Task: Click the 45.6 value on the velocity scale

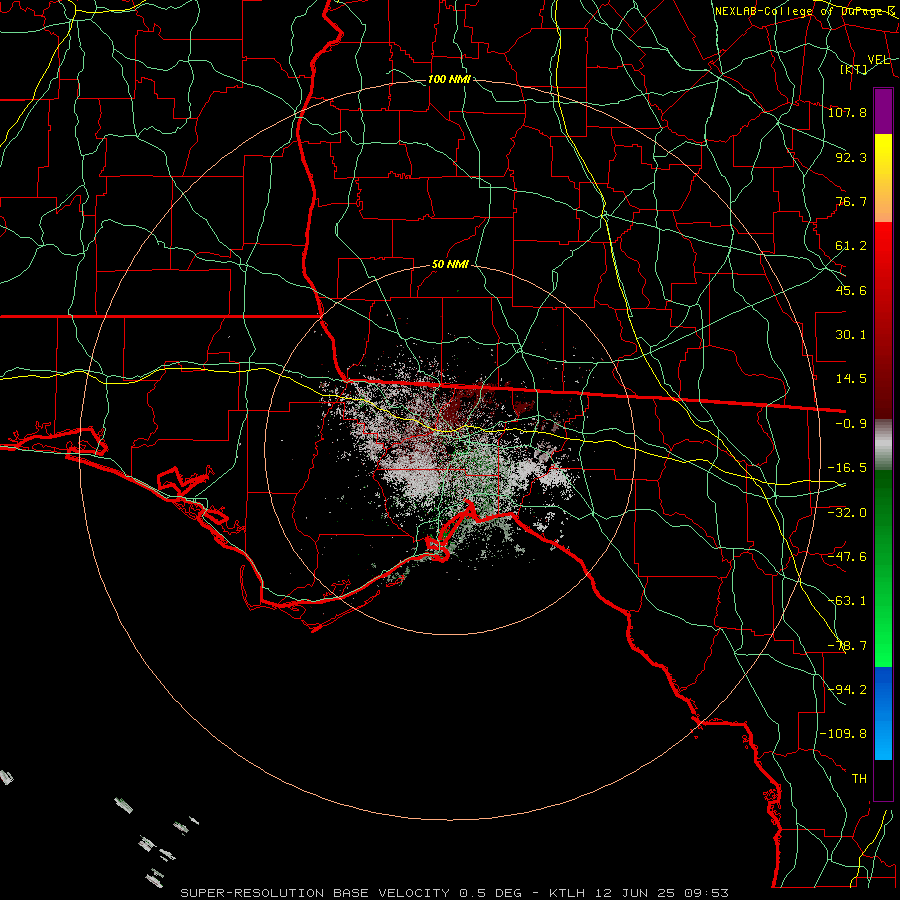Action: [x=851, y=290]
